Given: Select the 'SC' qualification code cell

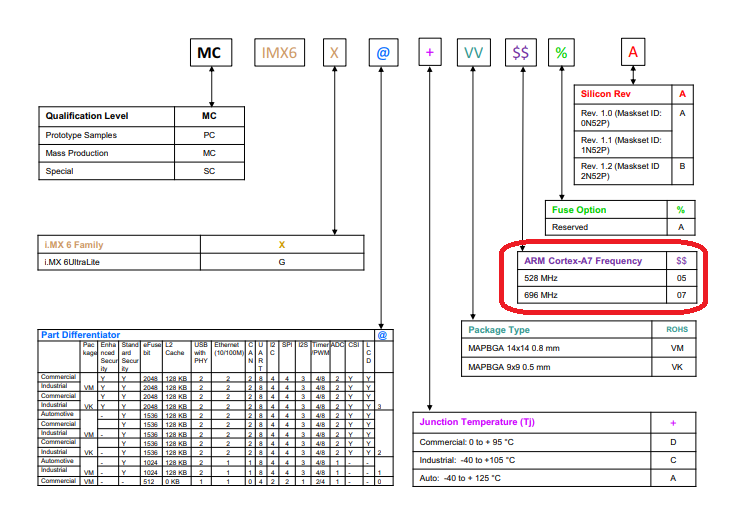Looking at the screenshot, I should 209,171.
